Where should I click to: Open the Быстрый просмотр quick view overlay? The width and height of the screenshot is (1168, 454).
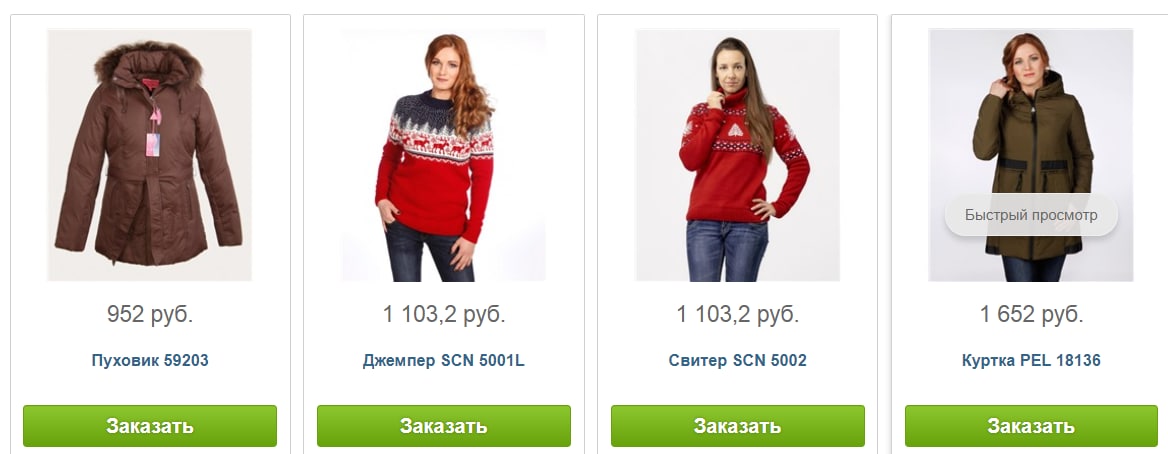coord(1031,215)
